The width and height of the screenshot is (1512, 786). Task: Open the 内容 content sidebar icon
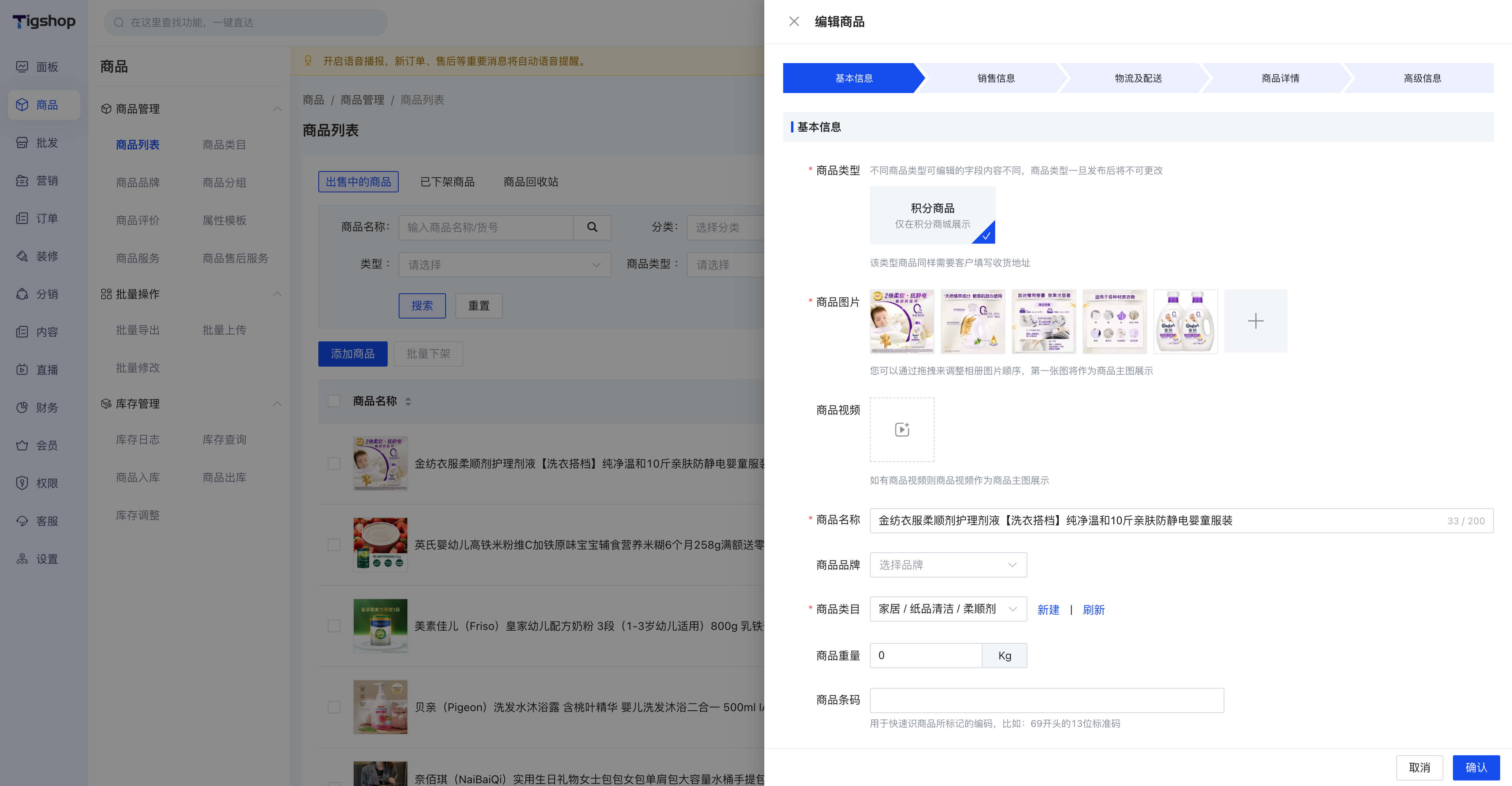coord(22,332)
